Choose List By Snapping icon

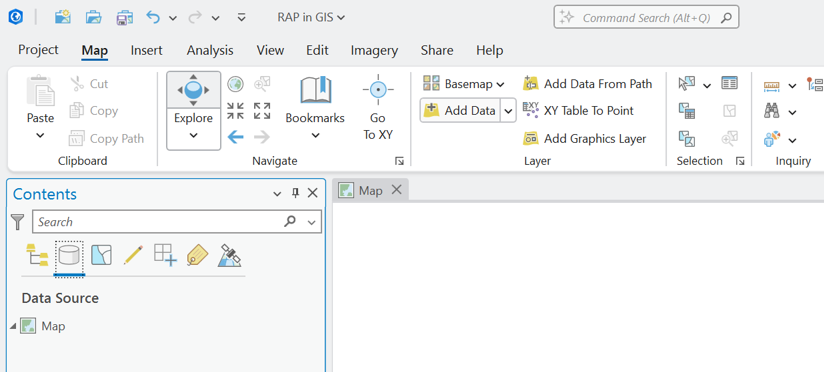coord(165,255)
